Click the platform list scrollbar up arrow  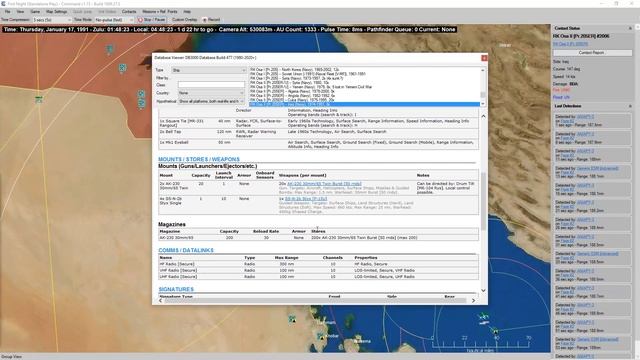click(x=483, y=70)
